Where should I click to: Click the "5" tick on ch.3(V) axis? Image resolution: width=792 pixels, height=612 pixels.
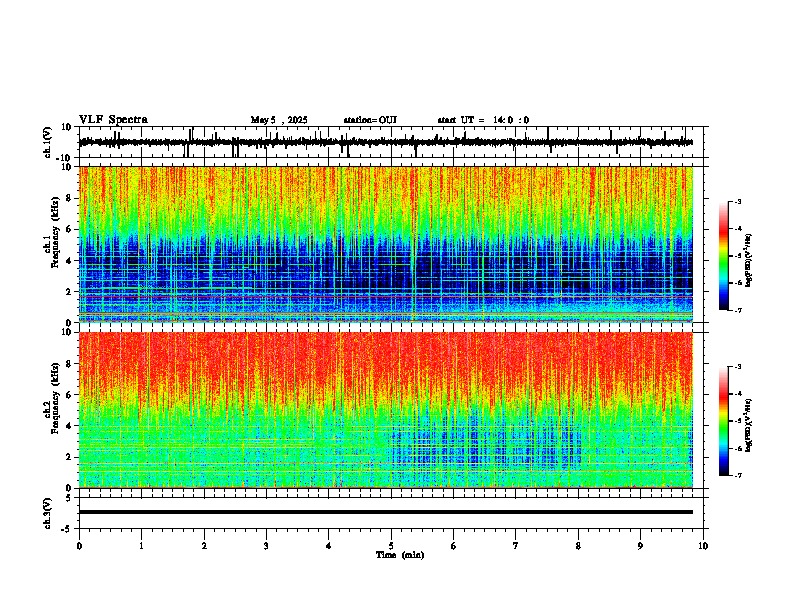coord(69,497)
